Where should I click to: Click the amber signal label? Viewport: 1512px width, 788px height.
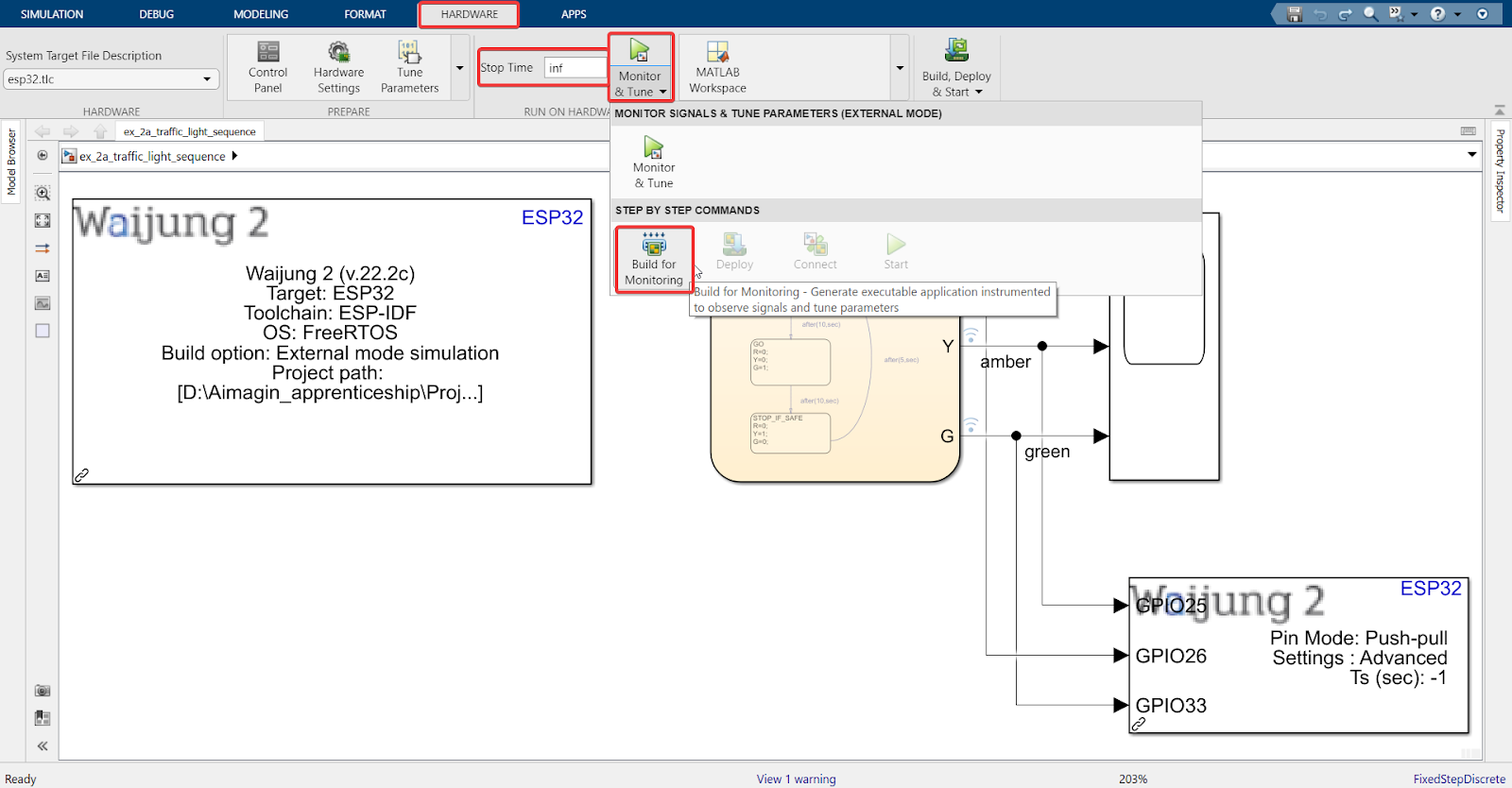1005,362
